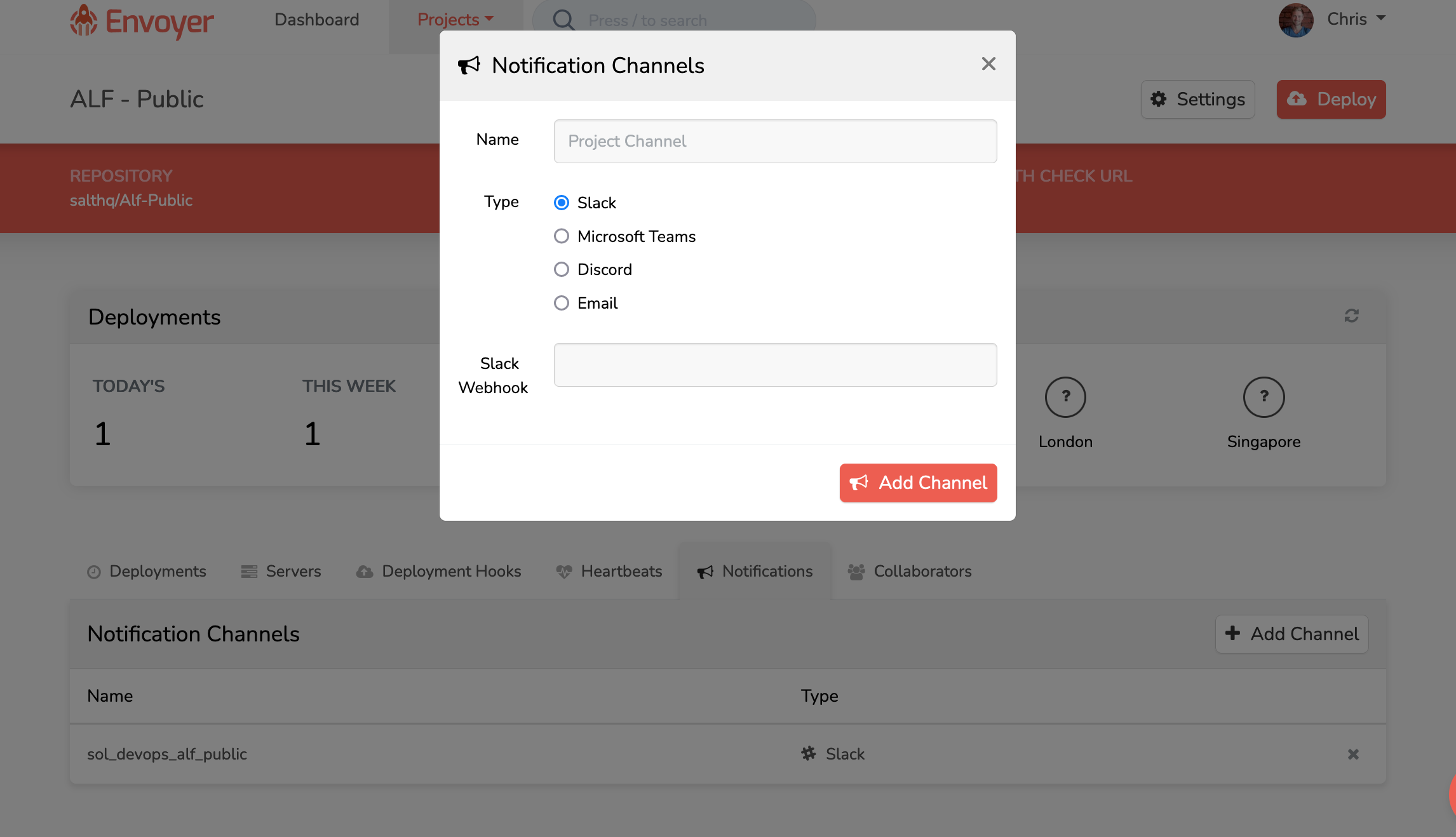Focus the Slack Webhook field
The width and height of the screenshot is (1456, 837).
point(775,365)
